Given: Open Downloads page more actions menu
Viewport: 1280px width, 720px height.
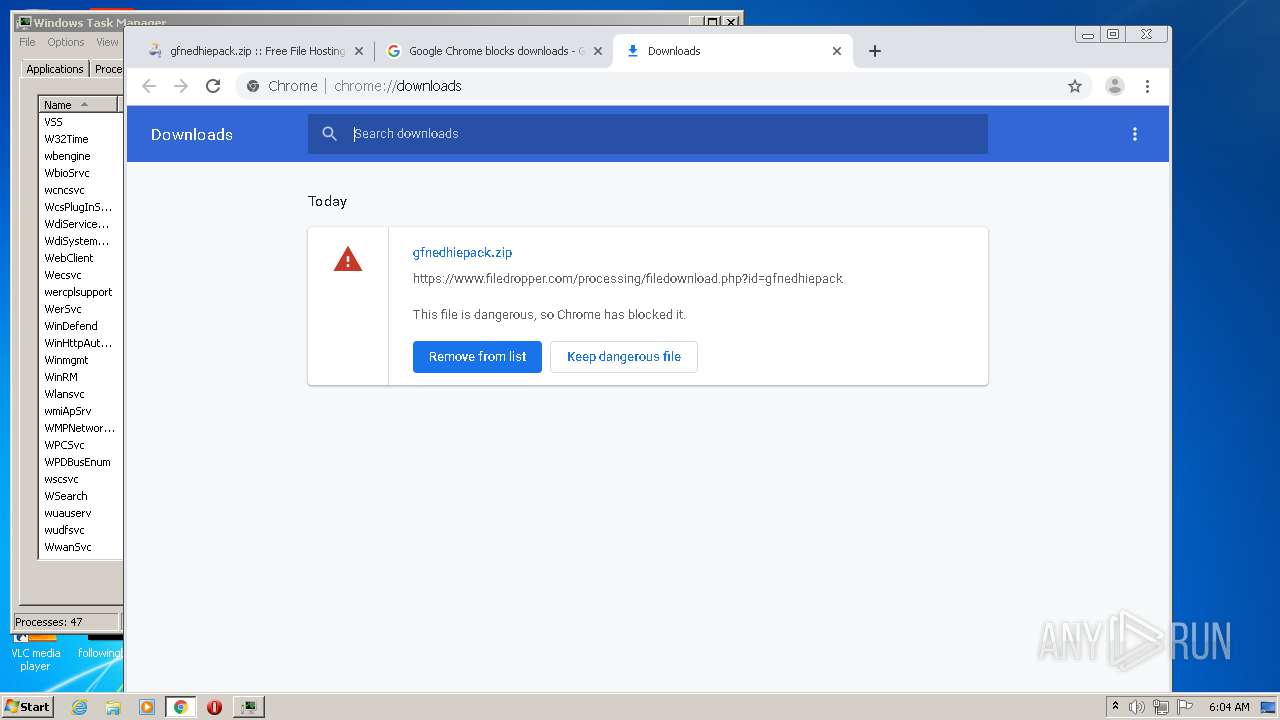Looking at the screenshot, I should click(x=1135, y=134).
